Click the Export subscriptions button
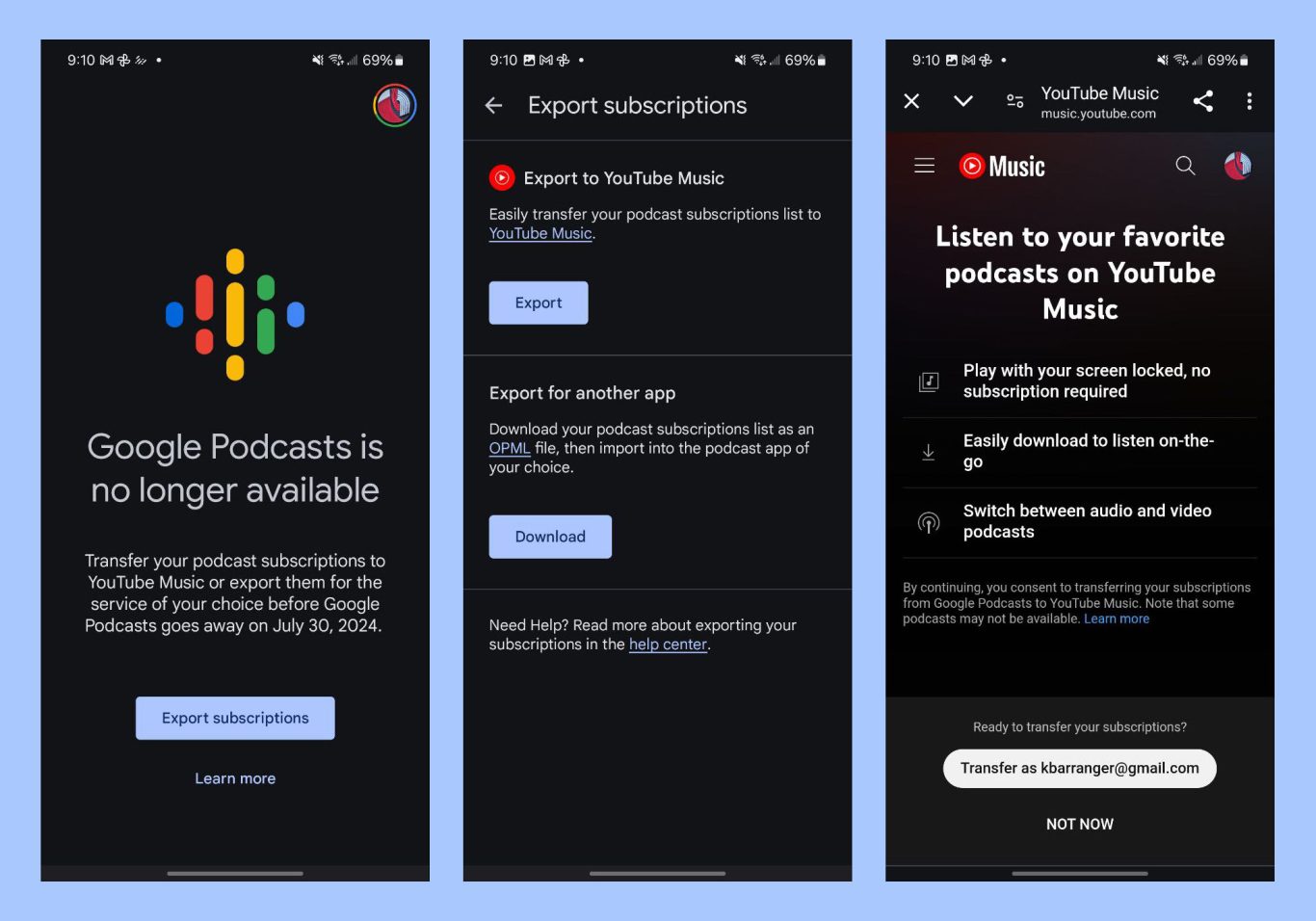 pos(235,718)
